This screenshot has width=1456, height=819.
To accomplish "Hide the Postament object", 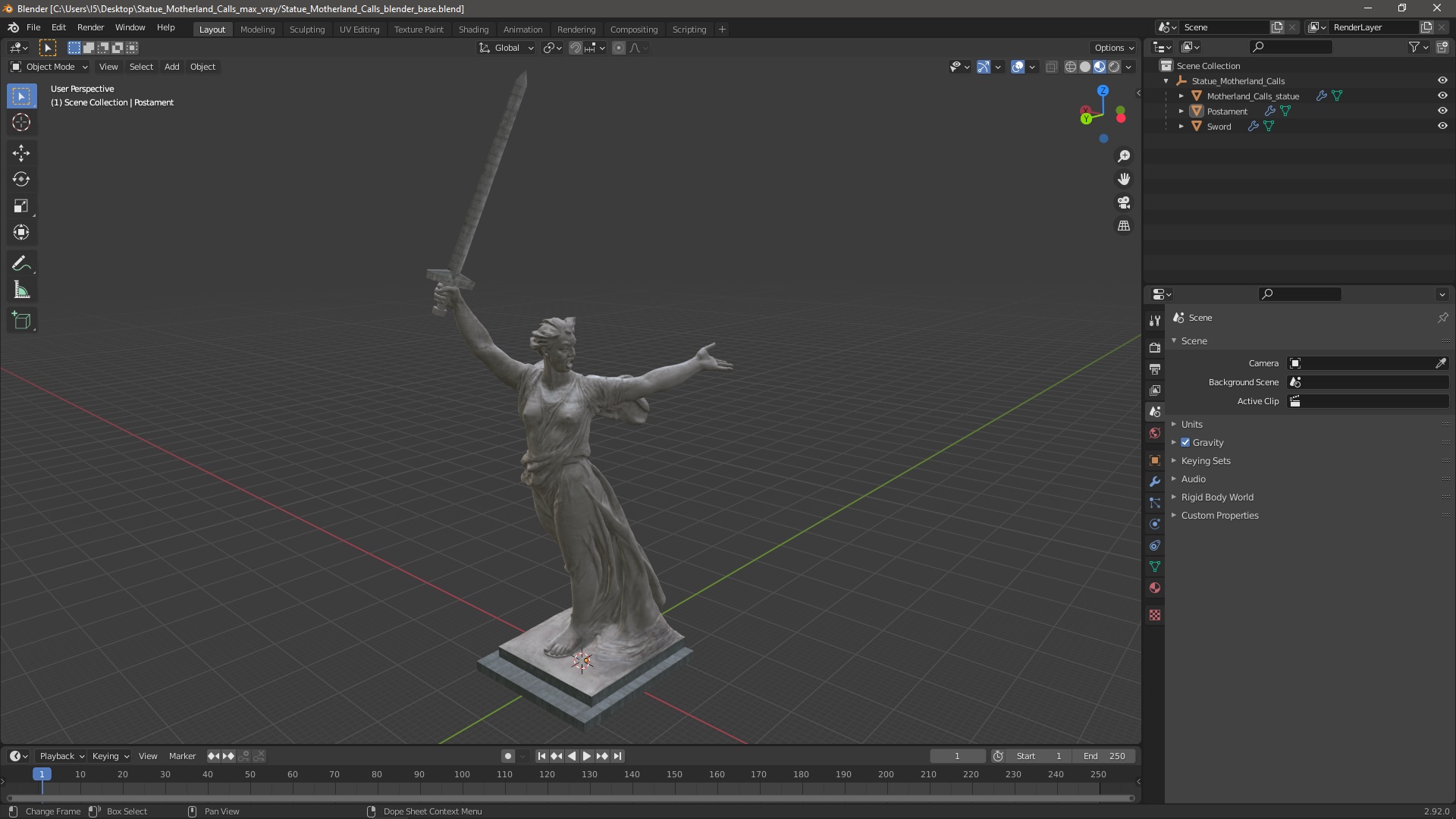I will tap(1442, 111).
